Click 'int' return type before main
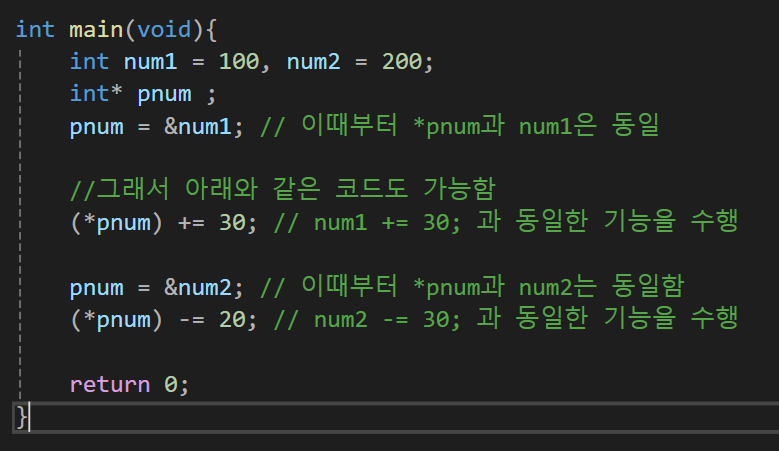 (35, 30)
